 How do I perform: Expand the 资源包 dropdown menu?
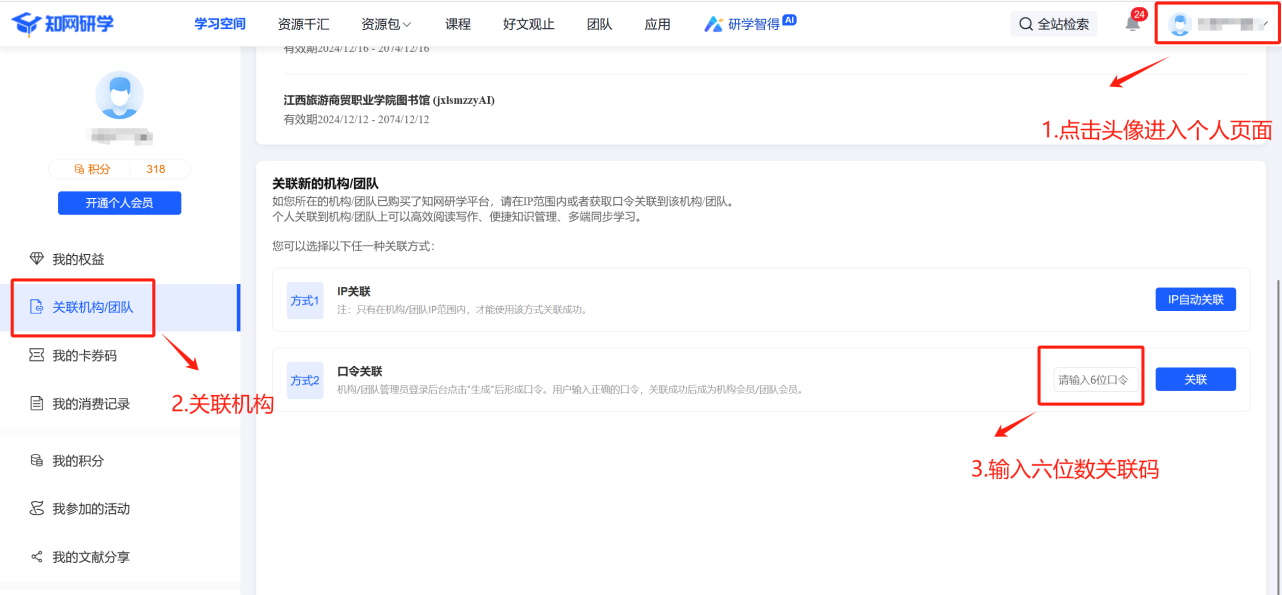click(x=386, y=24)
